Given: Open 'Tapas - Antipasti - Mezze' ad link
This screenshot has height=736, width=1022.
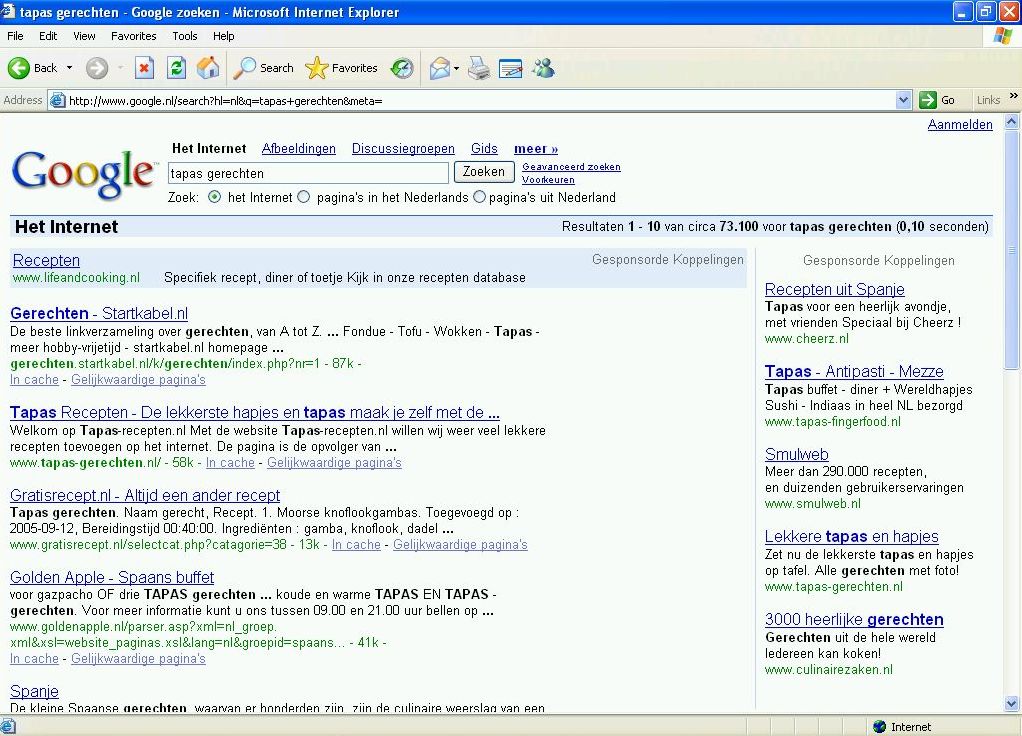Looking at the screenshot, I should [854, 372].
